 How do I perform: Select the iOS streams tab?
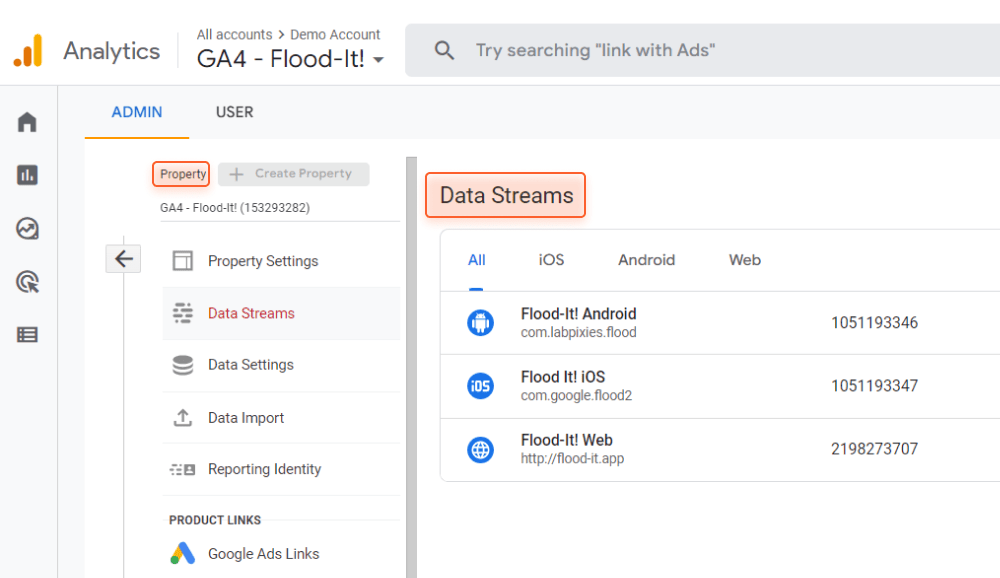551,260
